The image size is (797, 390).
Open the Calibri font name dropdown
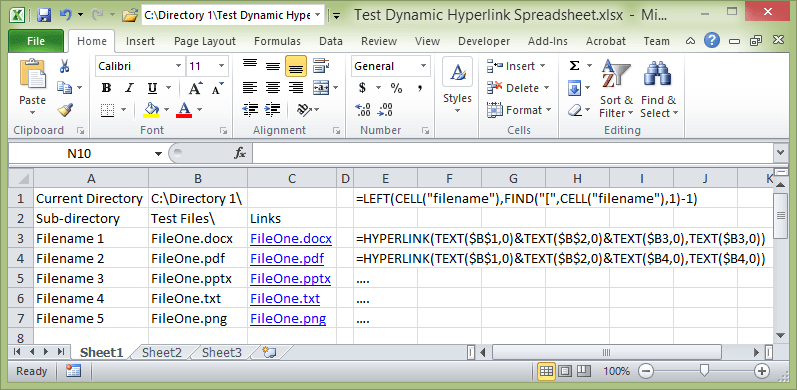pos(178,66)
